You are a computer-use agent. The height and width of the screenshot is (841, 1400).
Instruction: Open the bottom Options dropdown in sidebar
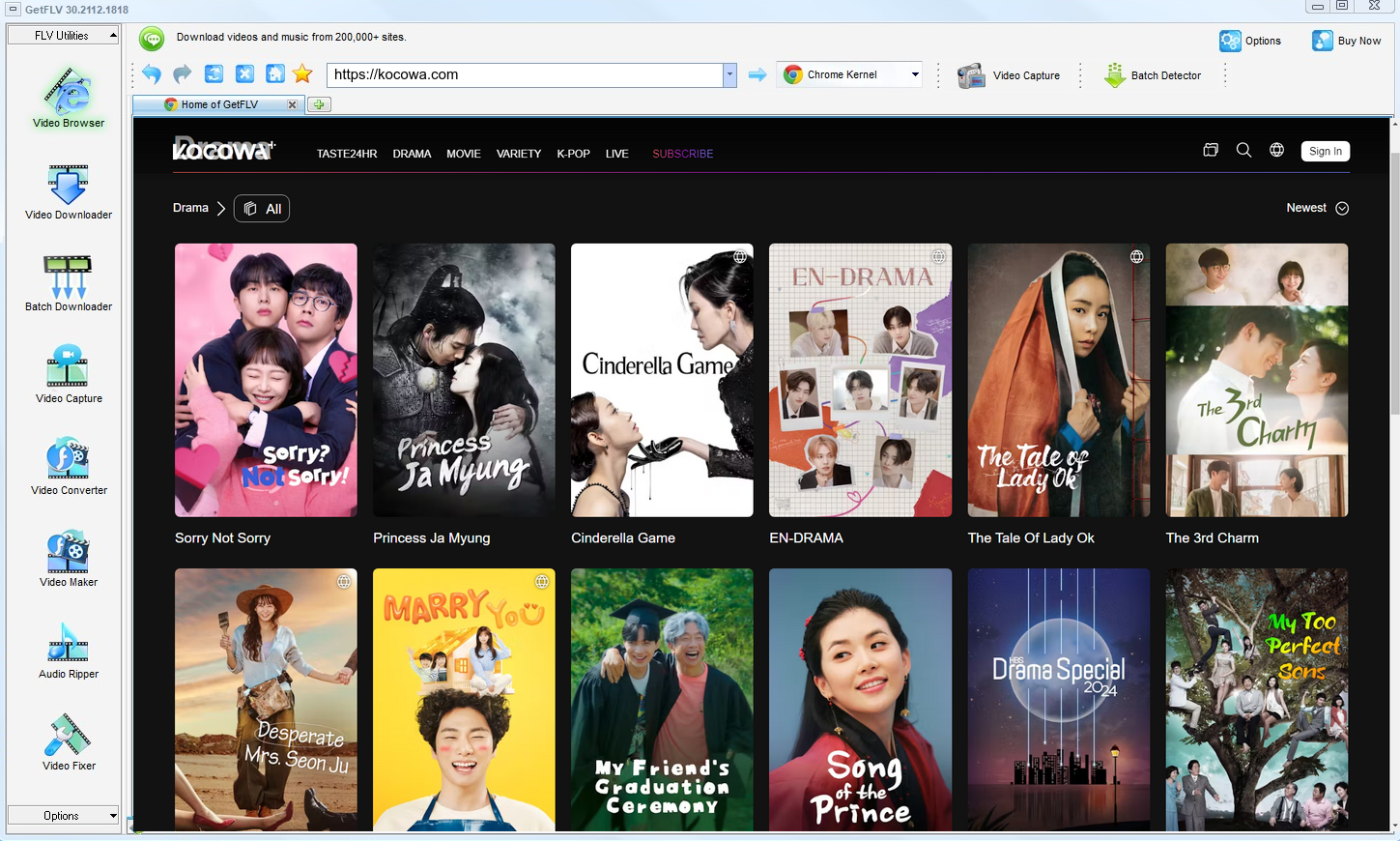pos(63,816)
